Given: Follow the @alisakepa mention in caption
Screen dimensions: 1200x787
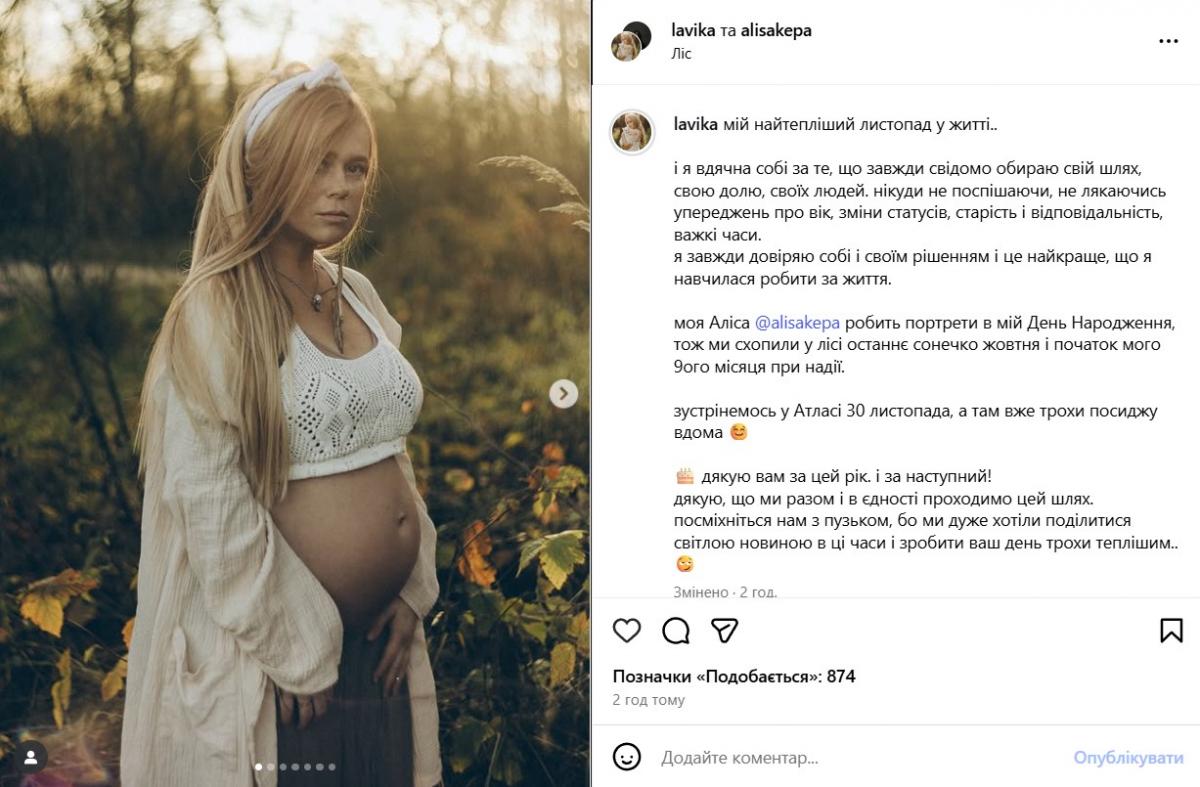Looking at the screenshot, I should [x=797, y=322].
